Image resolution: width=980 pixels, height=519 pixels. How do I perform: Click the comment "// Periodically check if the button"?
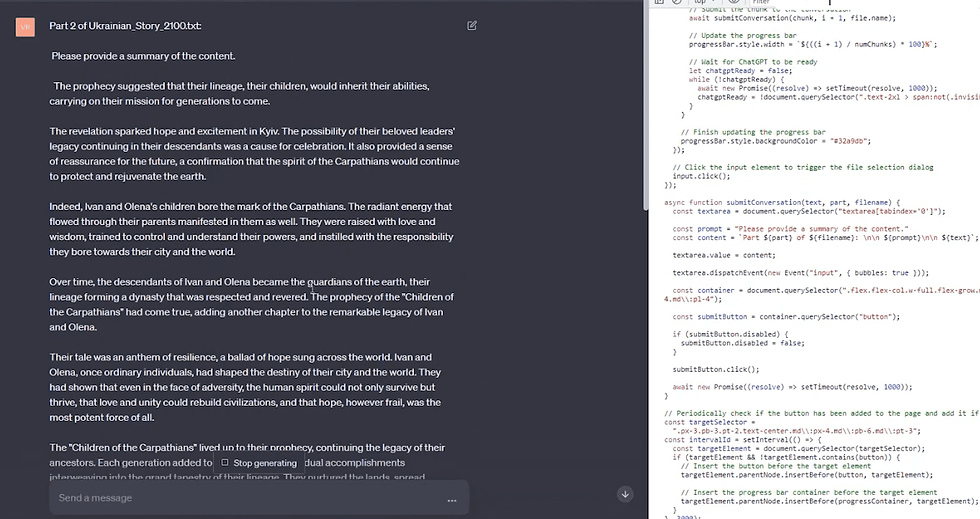pos(821,413)
